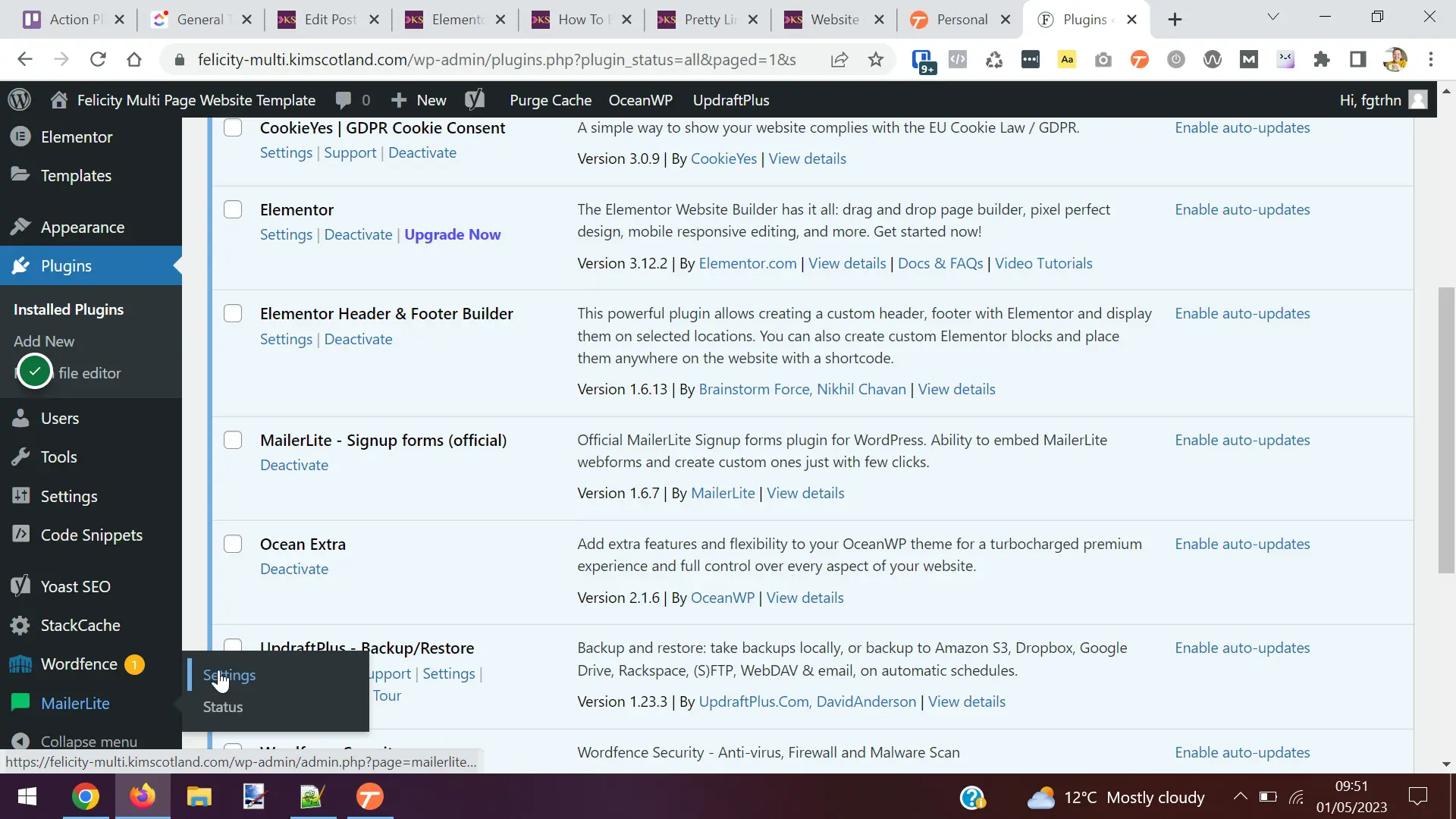
Task: Check the Ocean Extra plugin checkbox
Action: tap(233, 544)
